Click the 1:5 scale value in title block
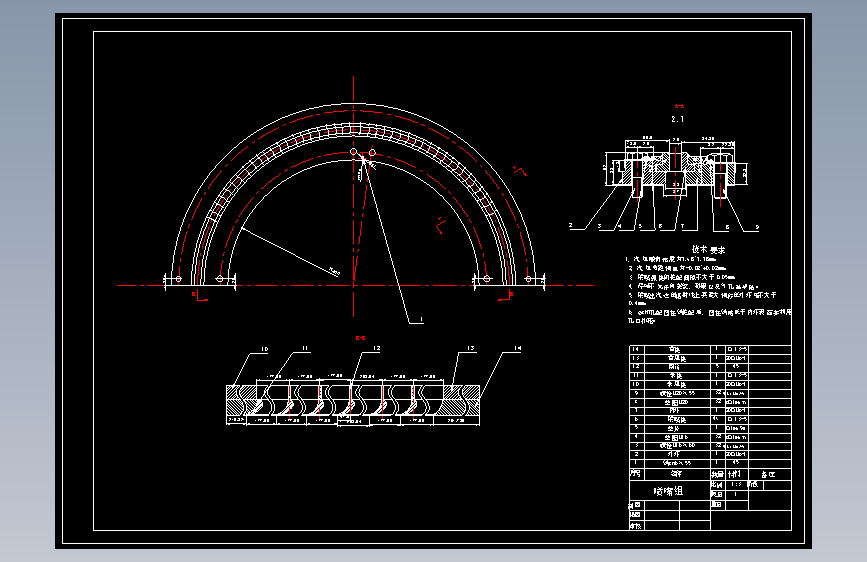Image resolution: width=867 pixels, height=562 pixels. point(736,484)
